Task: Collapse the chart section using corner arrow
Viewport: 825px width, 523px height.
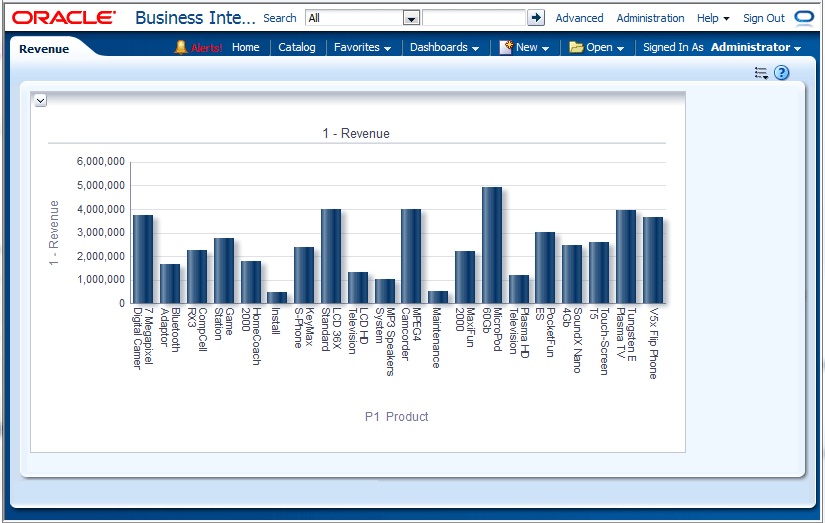Action: pyautogui.click(x=40, y=100)
